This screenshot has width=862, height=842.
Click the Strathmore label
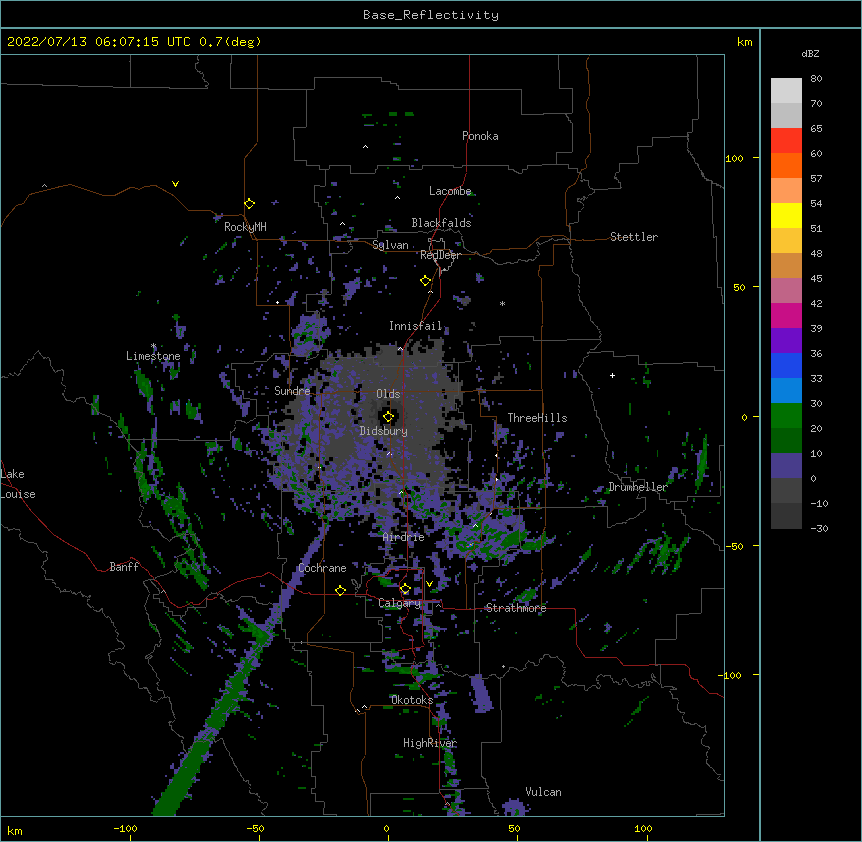coord(516,608)
